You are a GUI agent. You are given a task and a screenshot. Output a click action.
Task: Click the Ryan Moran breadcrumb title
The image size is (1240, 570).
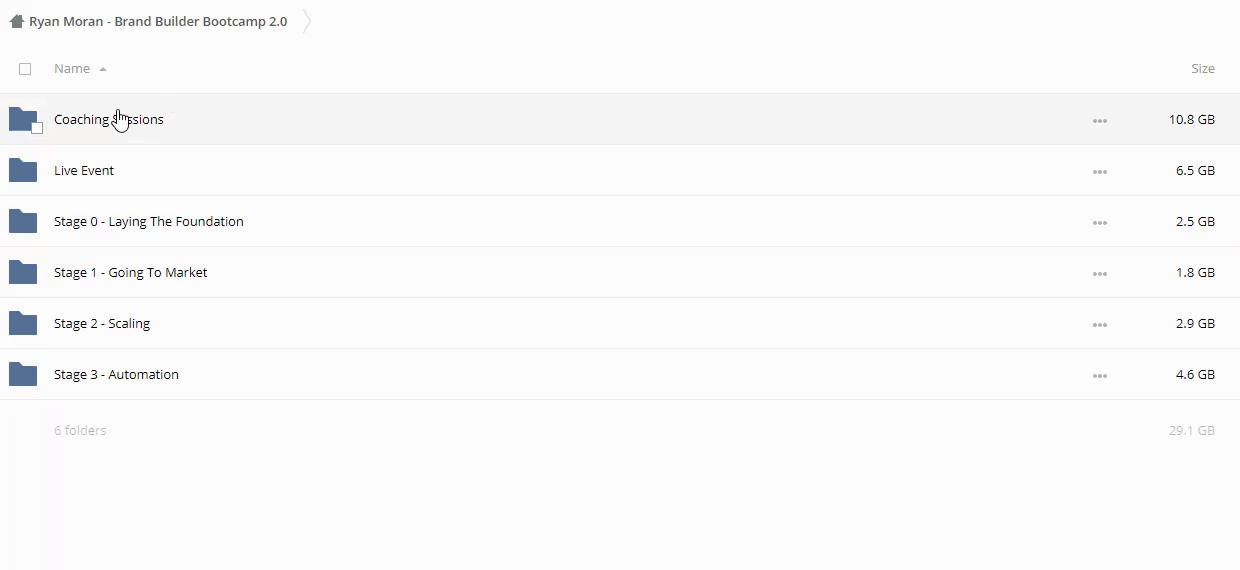pos(158,21)
